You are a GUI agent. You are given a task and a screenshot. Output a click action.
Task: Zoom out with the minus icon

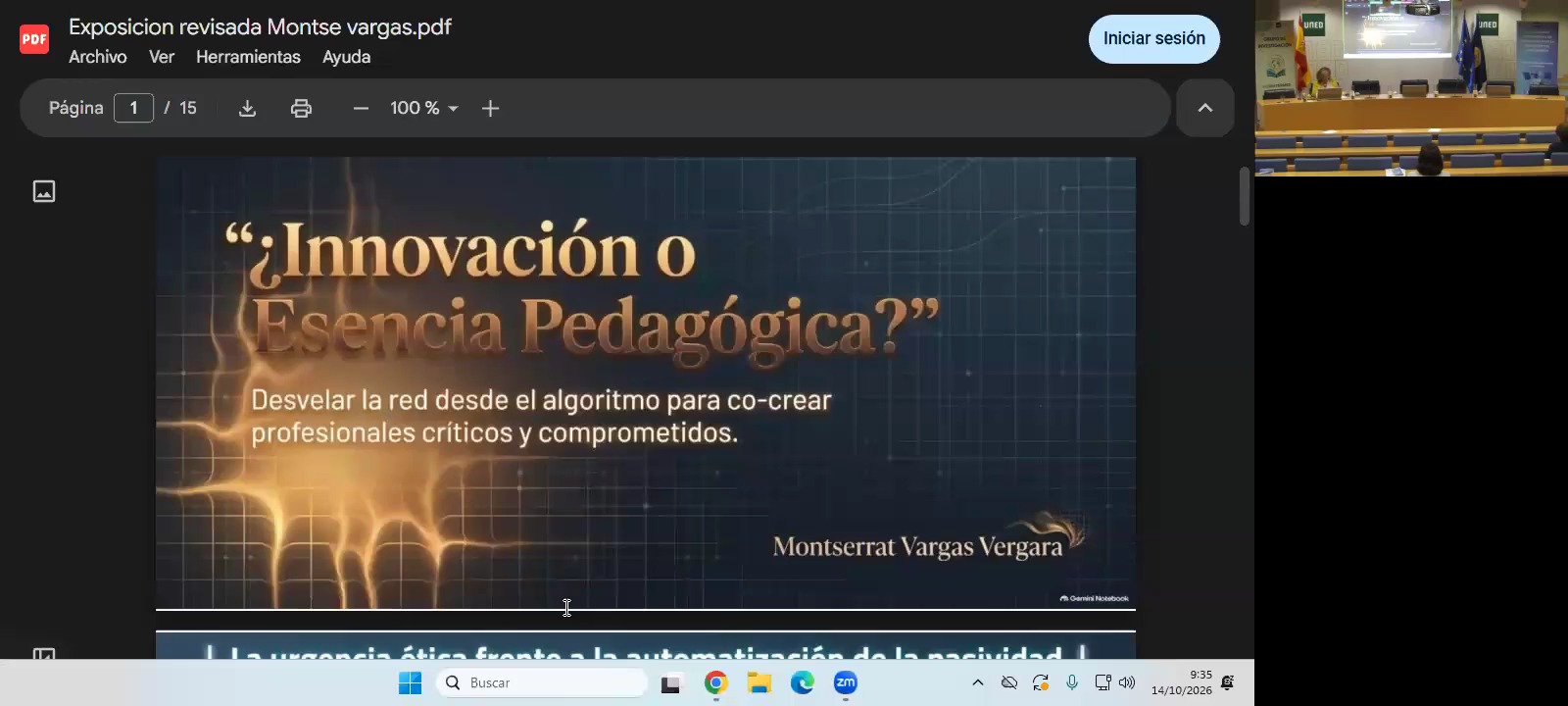point(361,108)
